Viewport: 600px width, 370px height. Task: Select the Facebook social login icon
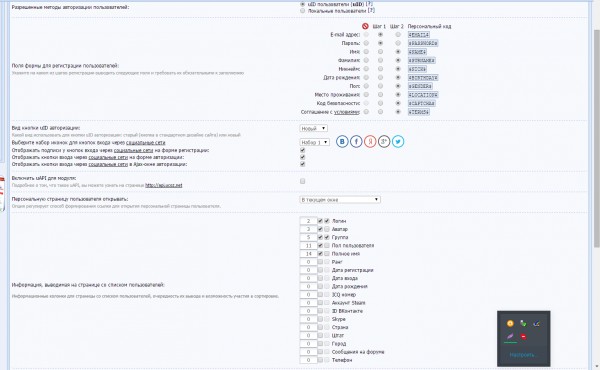pyautogui.click(x=356, y=142)
